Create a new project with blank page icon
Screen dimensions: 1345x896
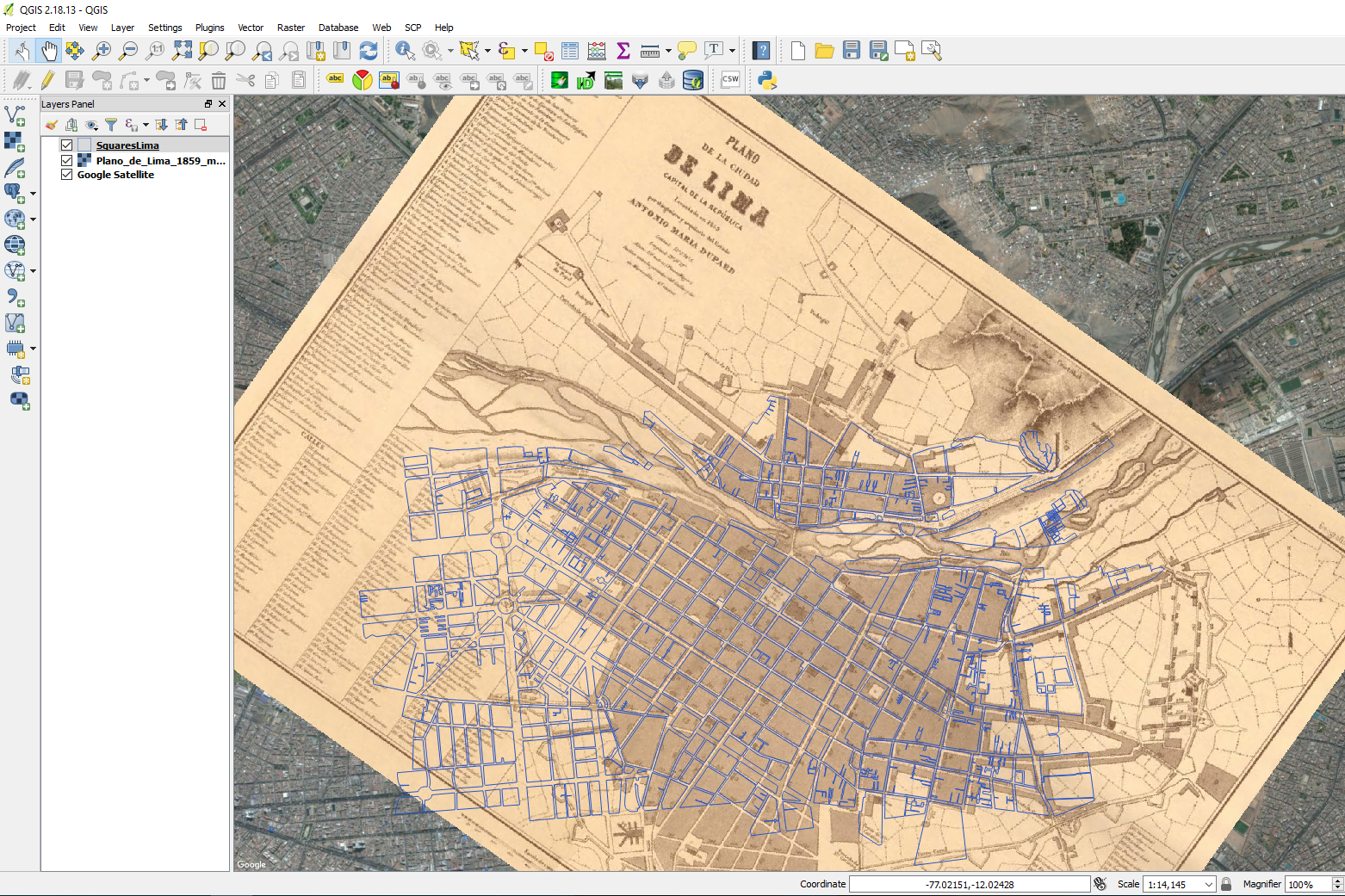798,51
